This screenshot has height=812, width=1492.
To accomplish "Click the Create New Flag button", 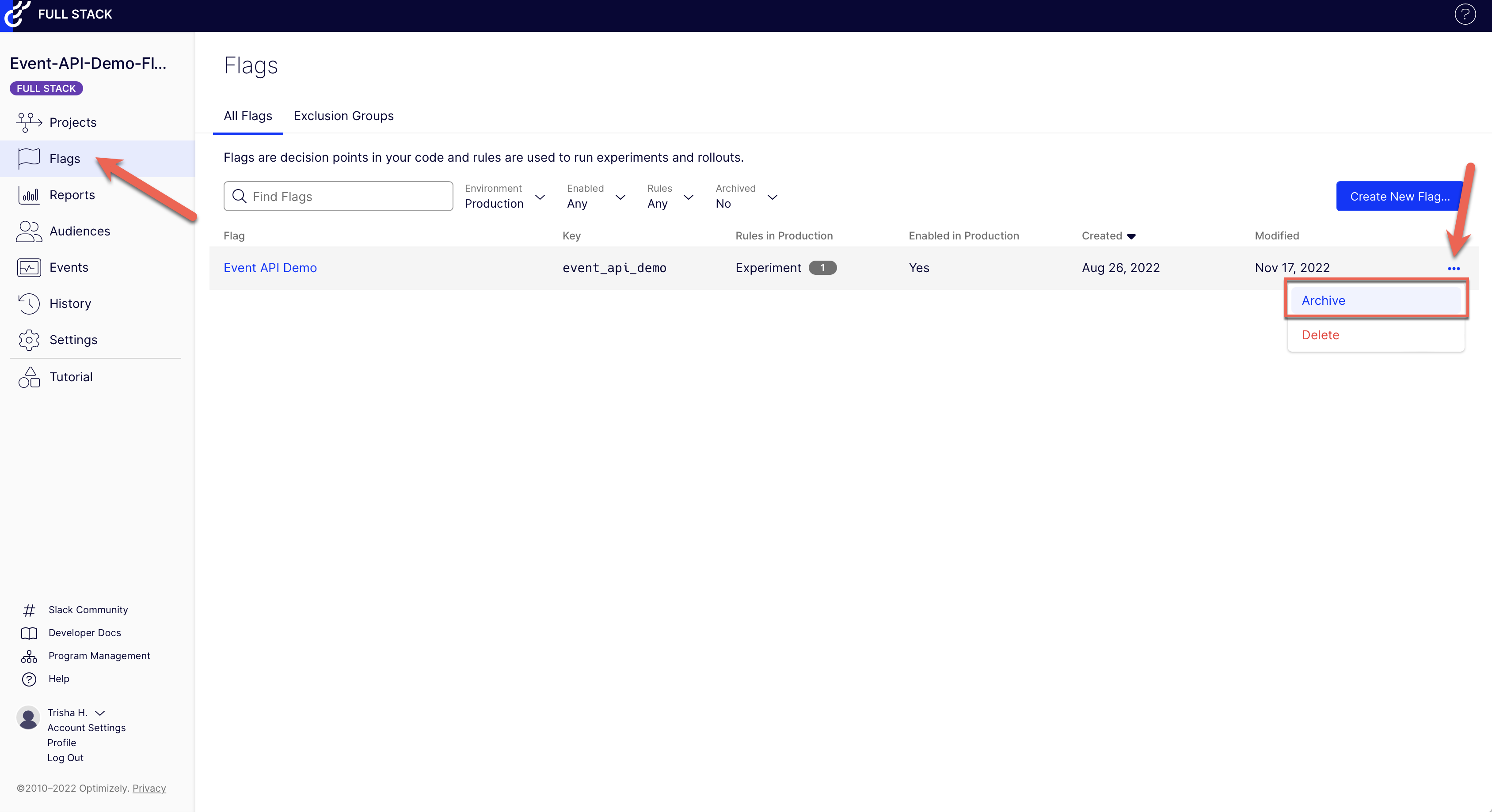I will [x=1399, y=196].
